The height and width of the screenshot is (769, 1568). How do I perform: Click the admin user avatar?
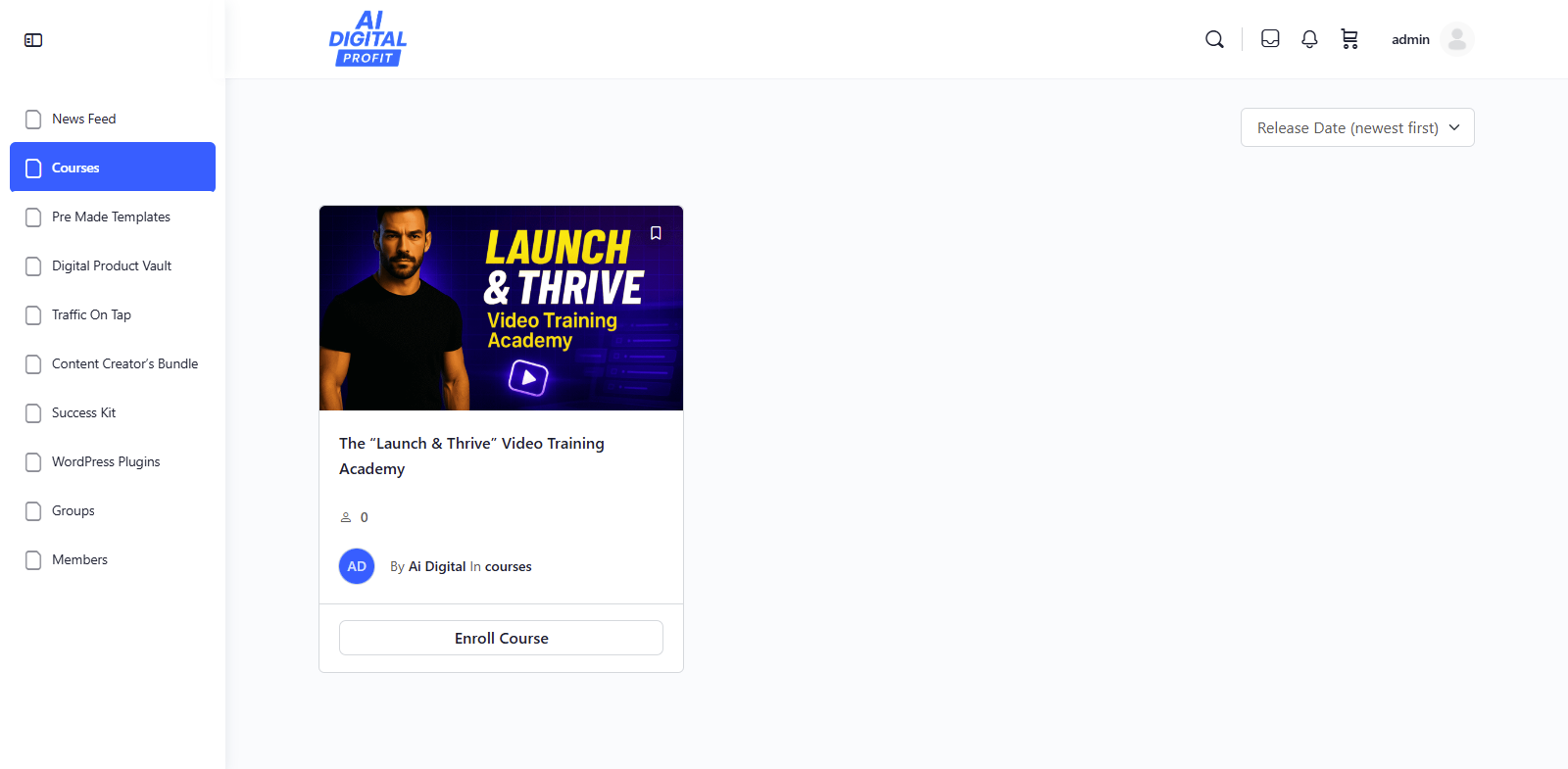1457,39
